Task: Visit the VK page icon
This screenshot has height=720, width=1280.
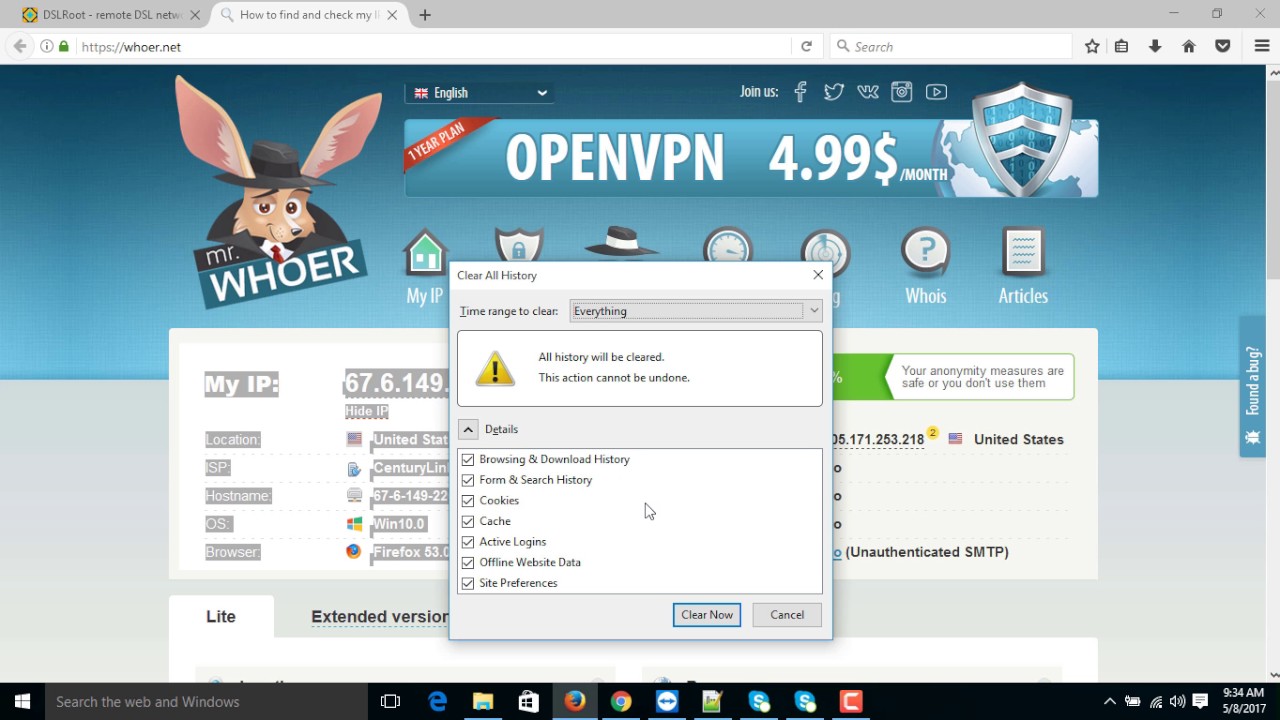Action: [868, 92]
